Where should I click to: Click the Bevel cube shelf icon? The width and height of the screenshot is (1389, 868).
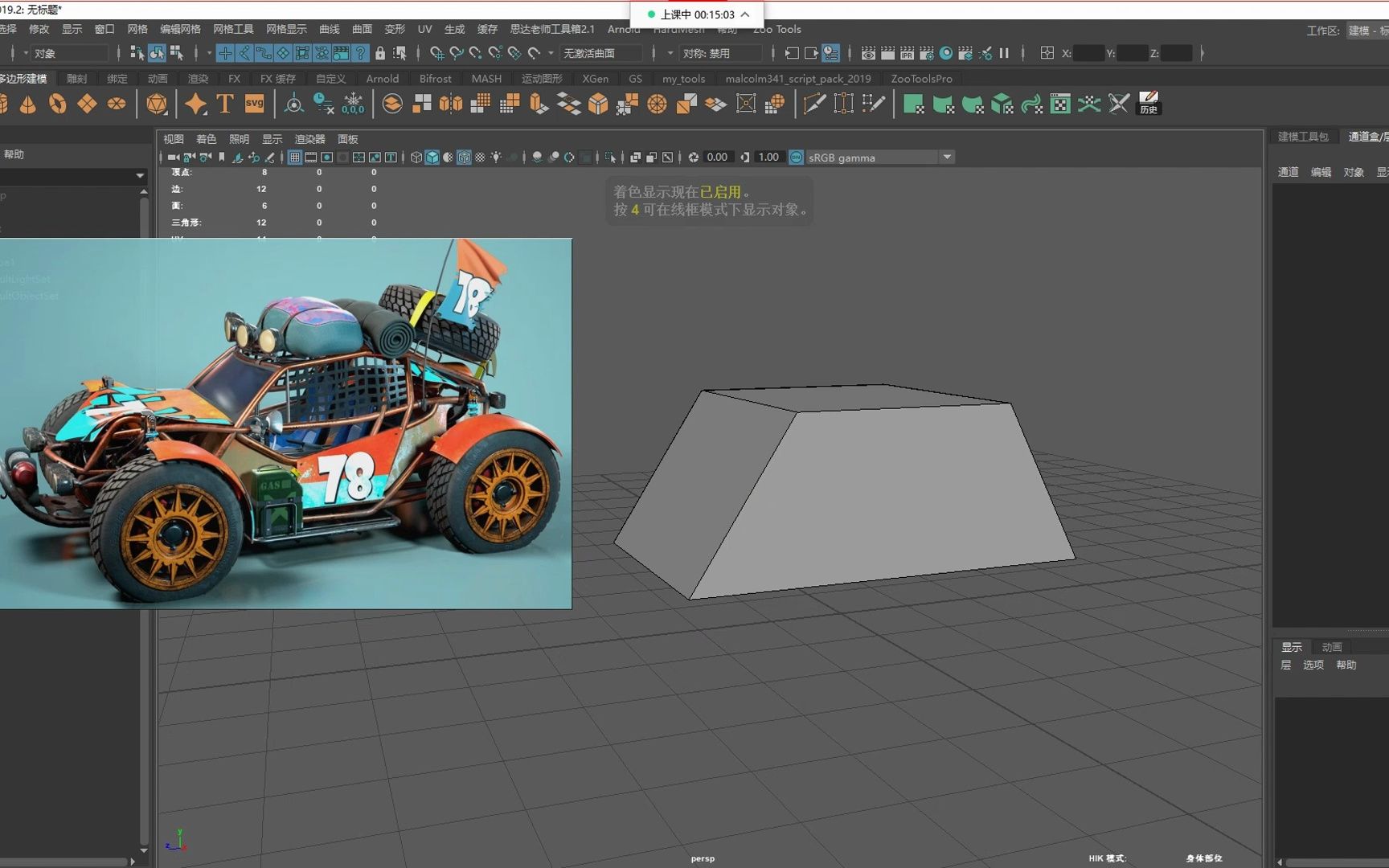(x=598, y=104)
